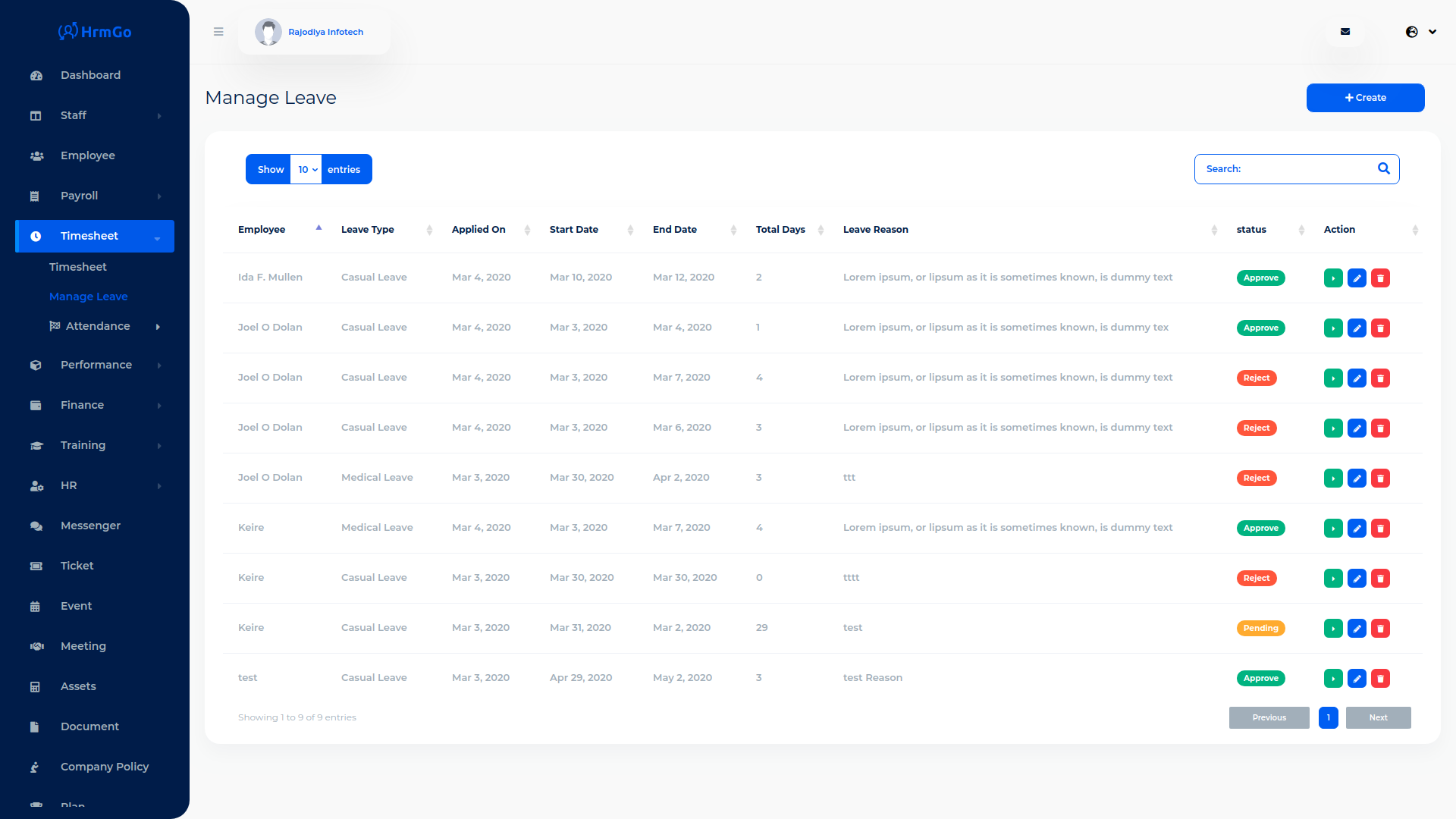Viewport: 1456px width, 819px height.
Task: Open the mail envelope icon in header
Action: (x=1345, y=32)
